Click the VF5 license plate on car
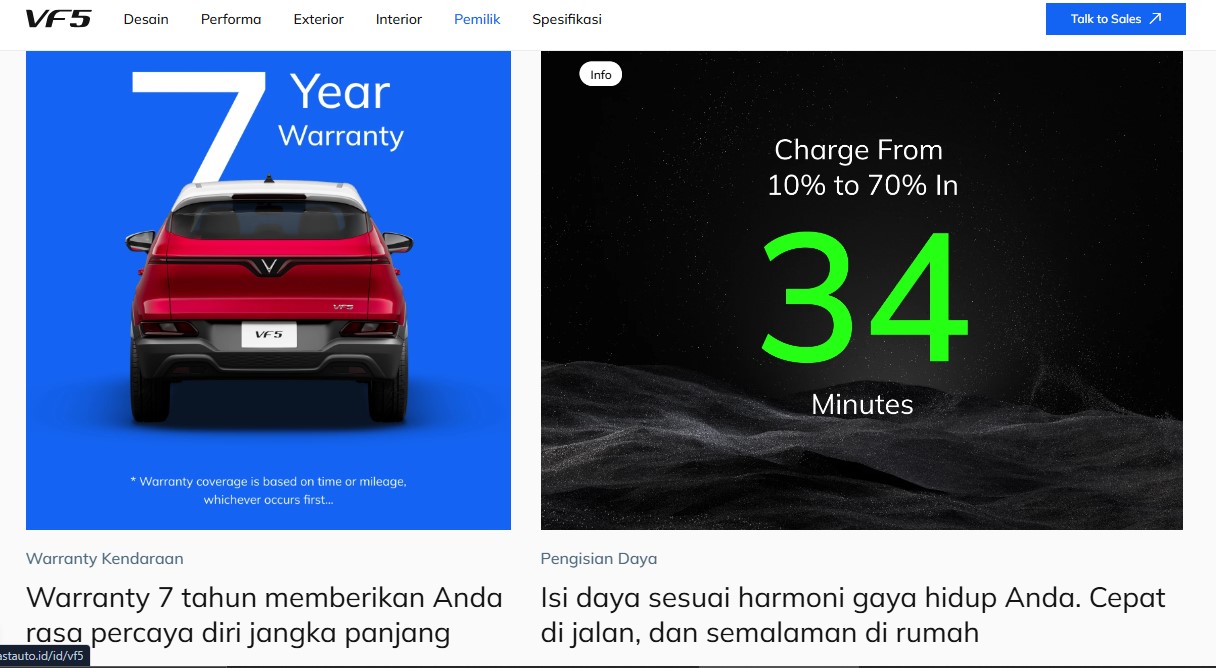 click(269, 335)
